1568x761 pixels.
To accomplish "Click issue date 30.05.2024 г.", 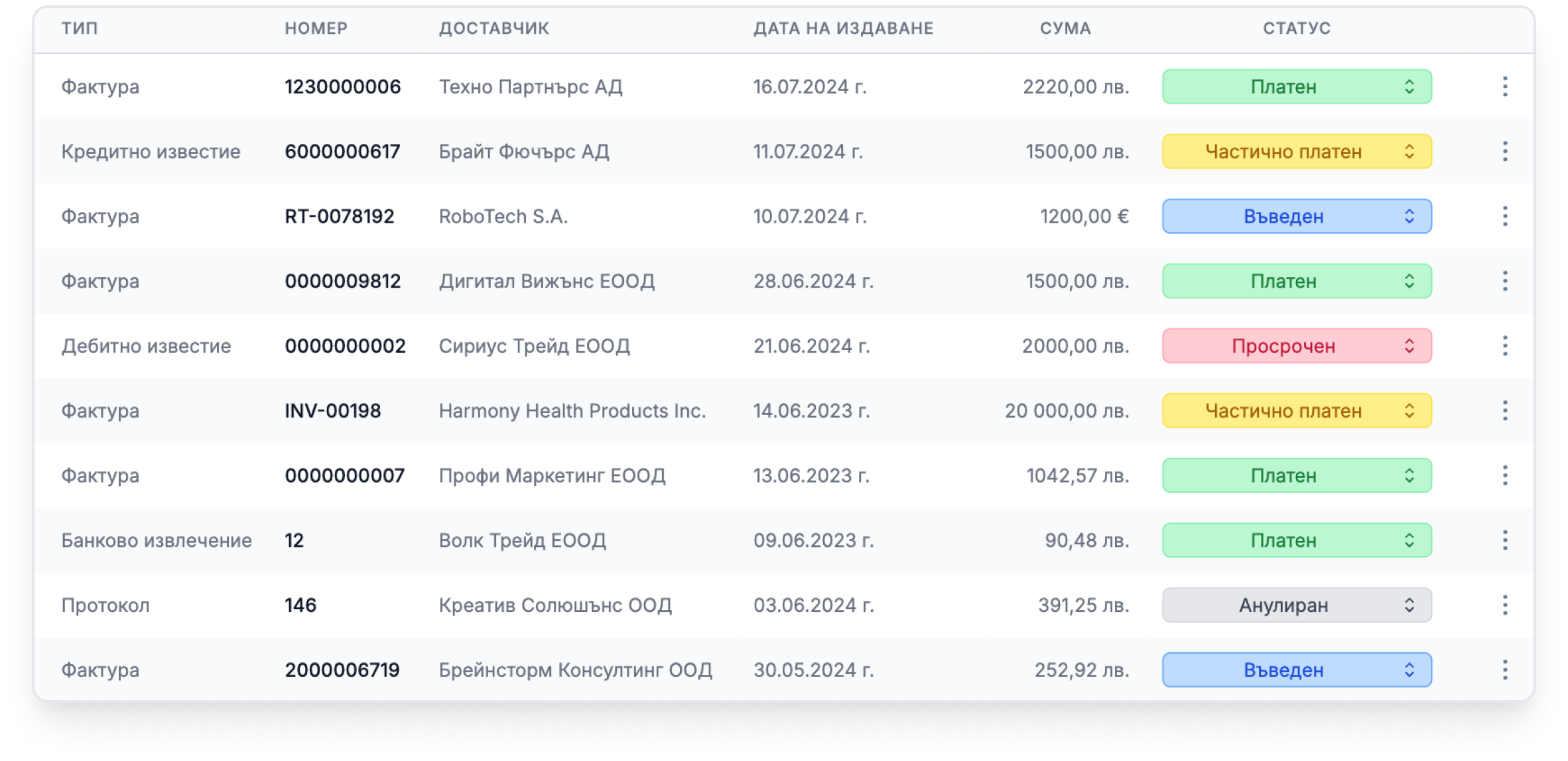I will [813, 670].
